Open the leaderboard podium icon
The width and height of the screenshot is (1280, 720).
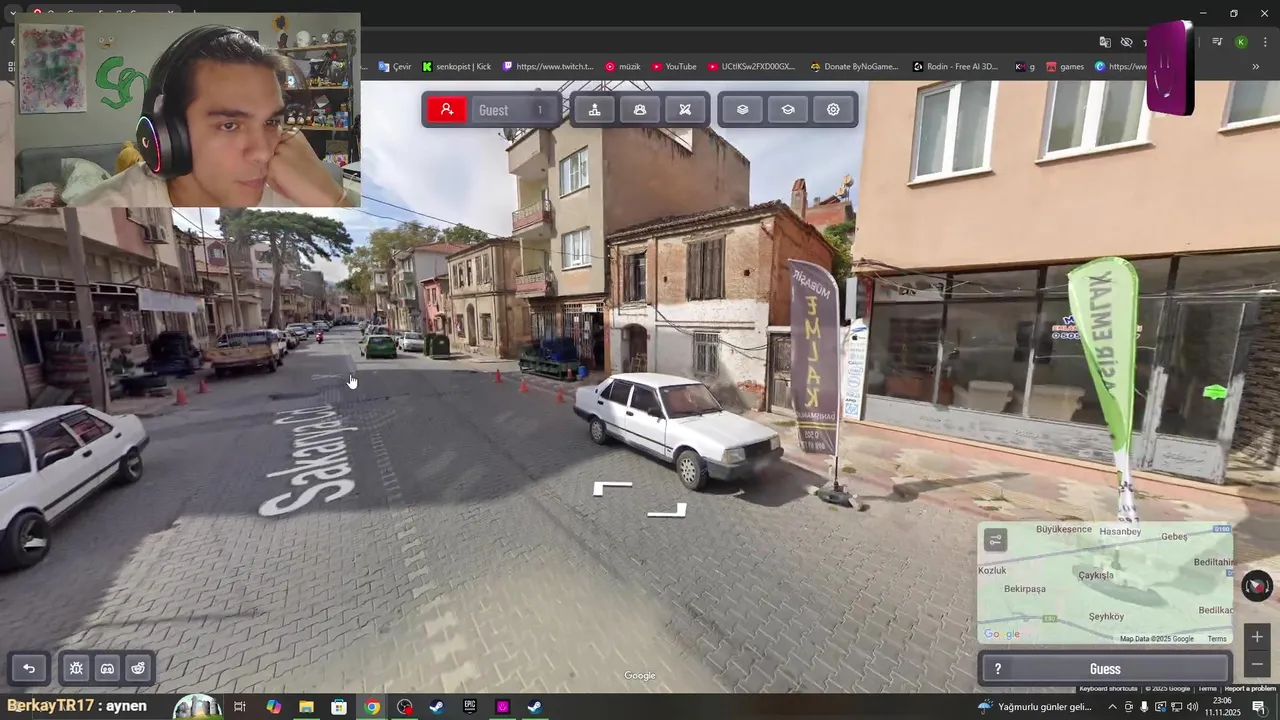(594, 110)
